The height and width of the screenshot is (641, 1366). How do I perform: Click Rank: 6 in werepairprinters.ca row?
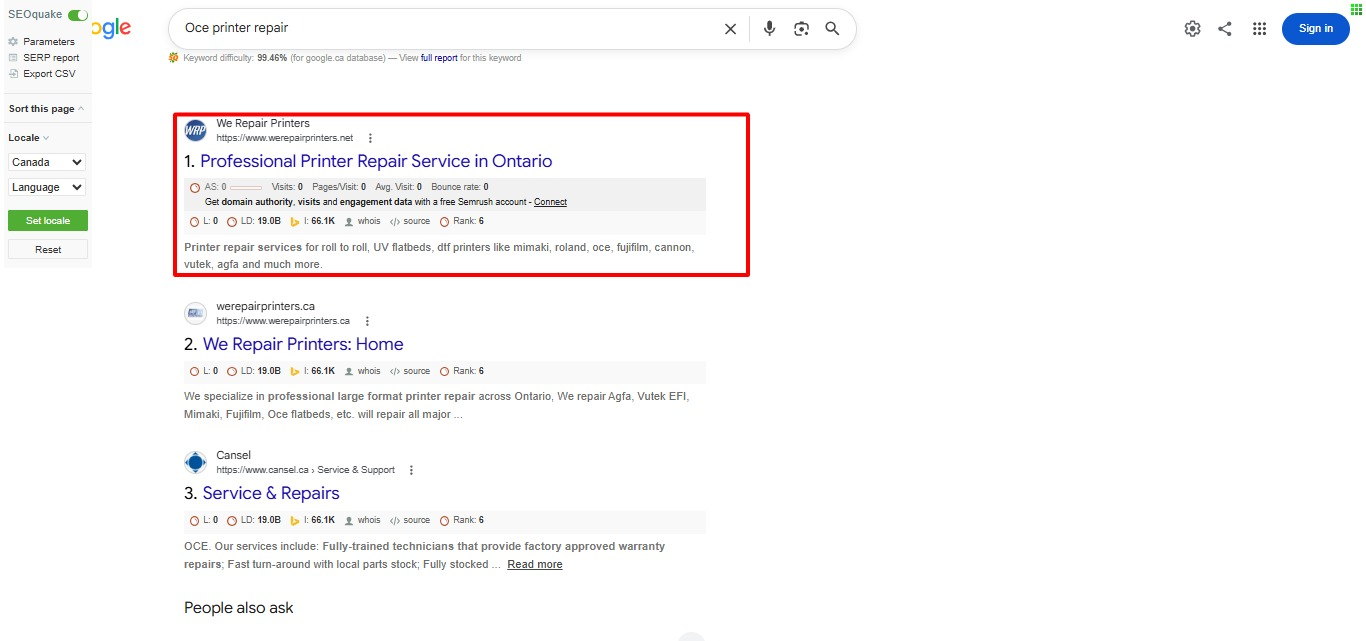[x=462, y=371]
